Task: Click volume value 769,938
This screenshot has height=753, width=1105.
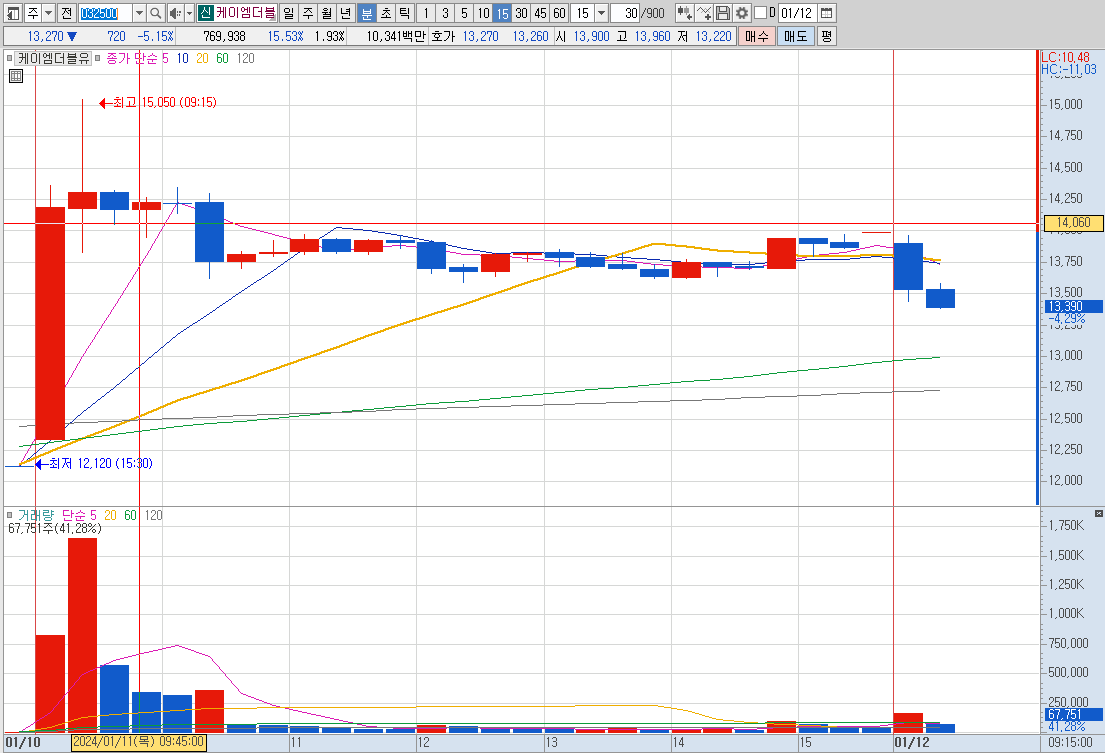Action: 224,36
